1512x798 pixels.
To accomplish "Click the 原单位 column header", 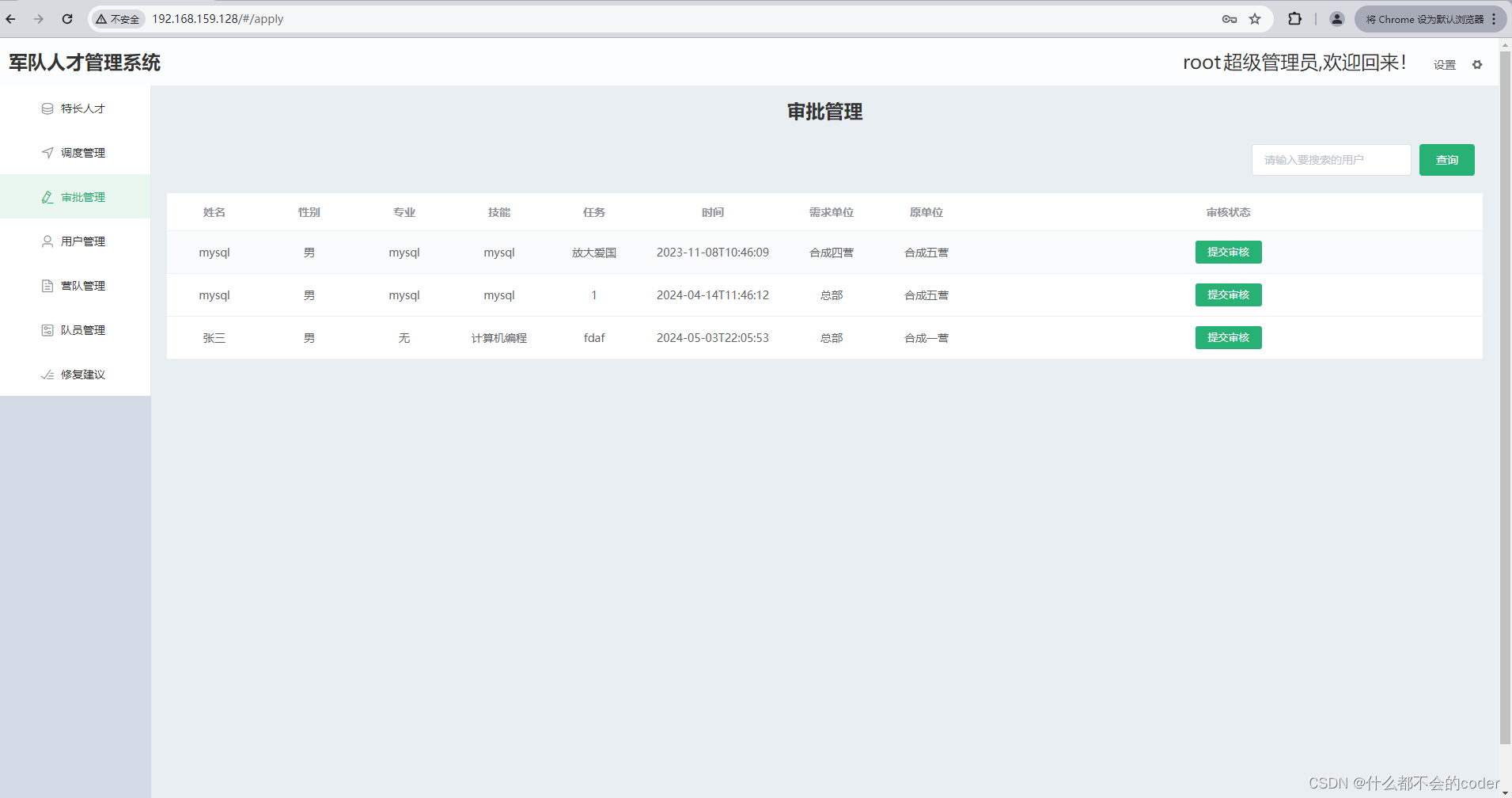I will click(x=927, y=212).
